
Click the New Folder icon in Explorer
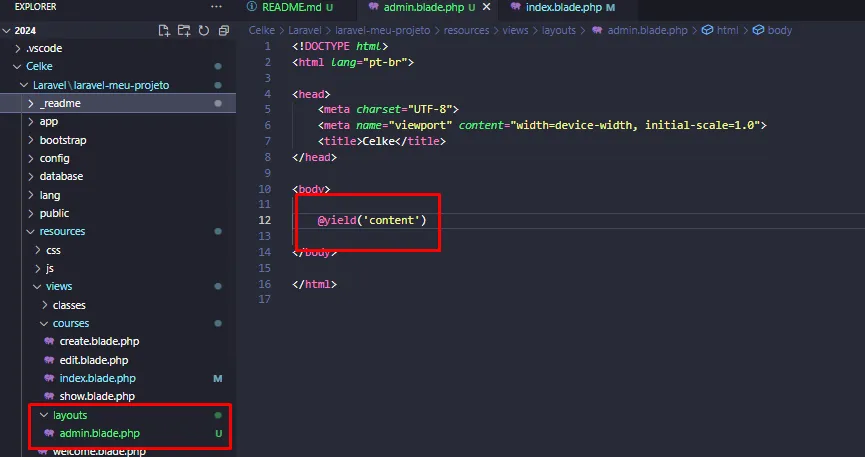184,31
